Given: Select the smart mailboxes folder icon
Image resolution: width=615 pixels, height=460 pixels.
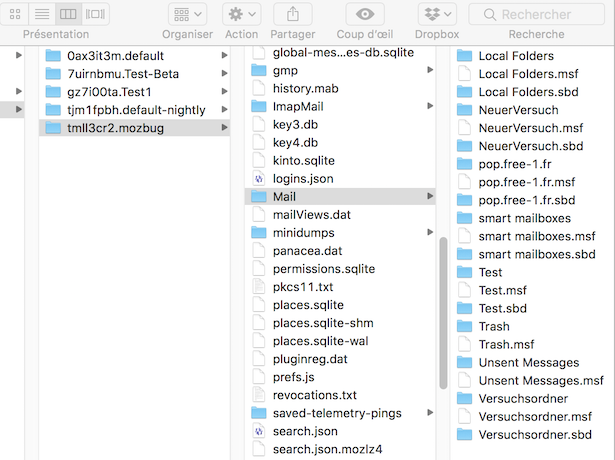Looking at the screenshot, I should click(x=465, y=218).
